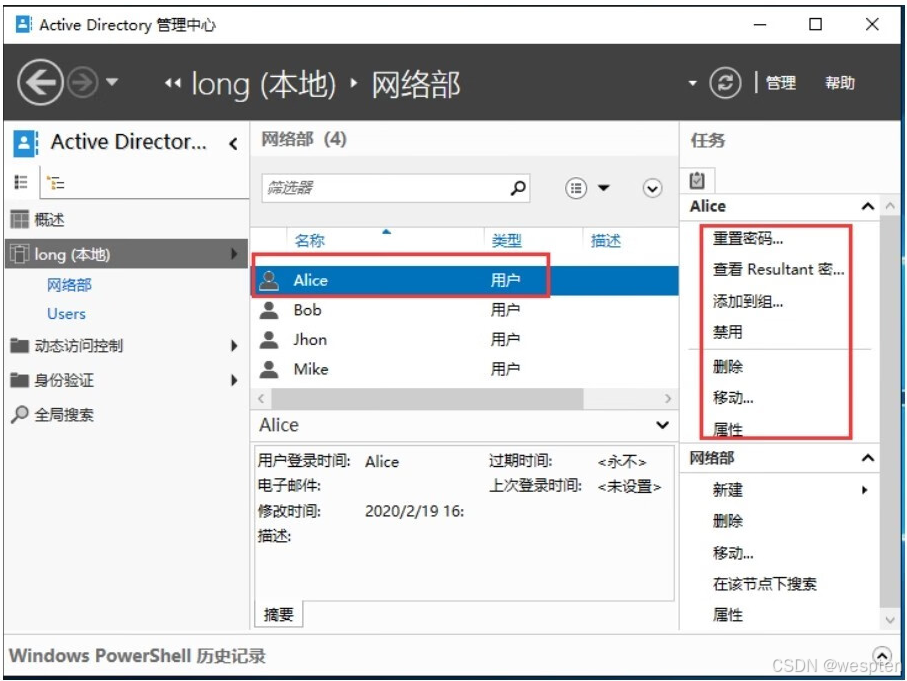Viewport: 907px width, 681px height.
Task: Select the Jhon user row
Action: [464, 340]
